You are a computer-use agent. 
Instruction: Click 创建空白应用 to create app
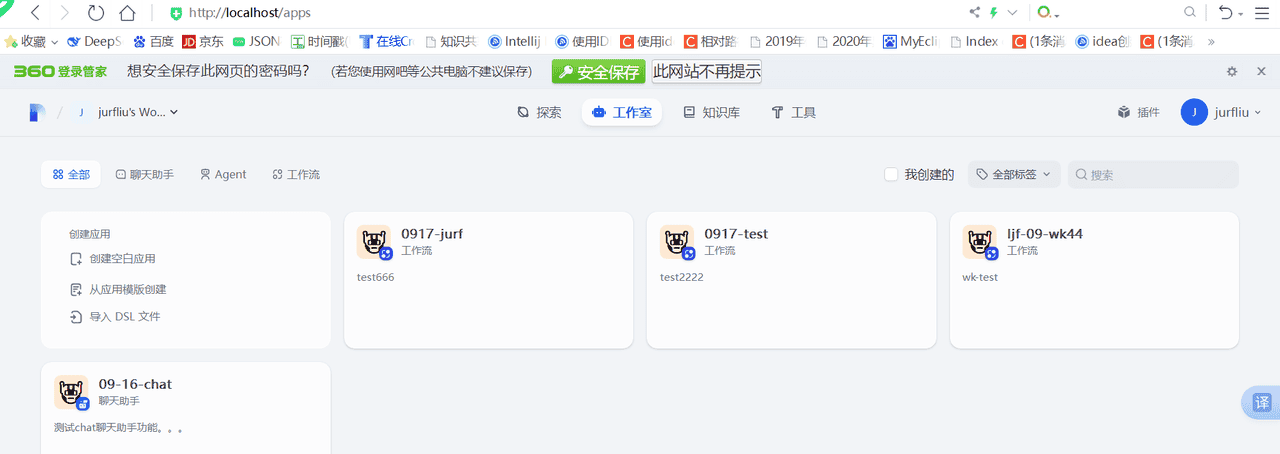pyautogui.click(x=121, y=259)
